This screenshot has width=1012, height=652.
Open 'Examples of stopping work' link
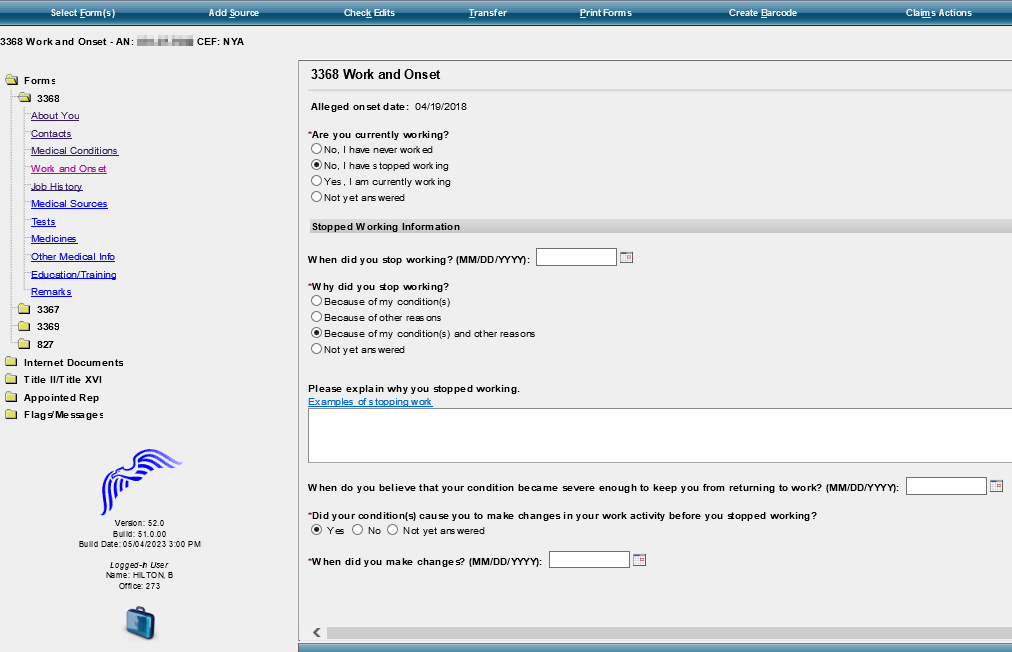(370, 402)
